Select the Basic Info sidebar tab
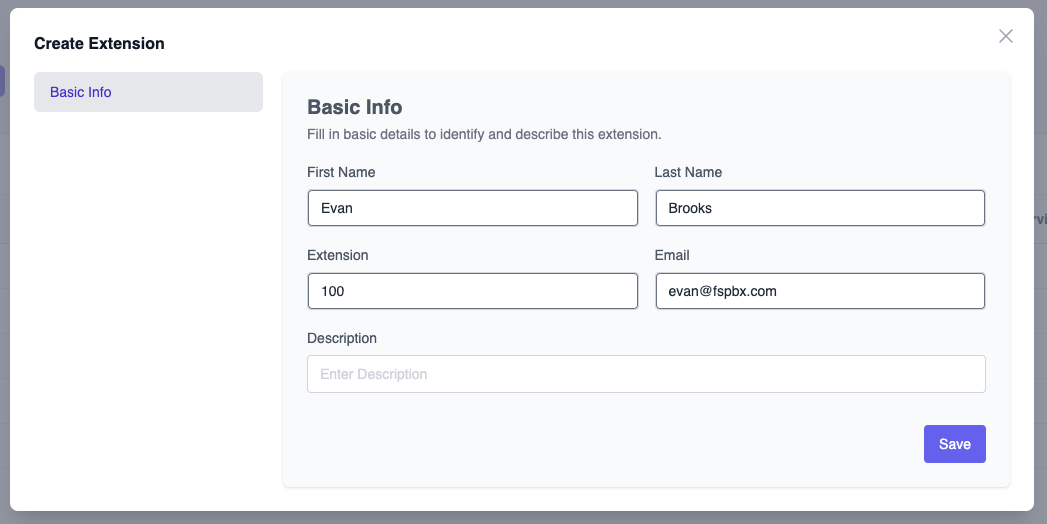 [x=148, y=92]
